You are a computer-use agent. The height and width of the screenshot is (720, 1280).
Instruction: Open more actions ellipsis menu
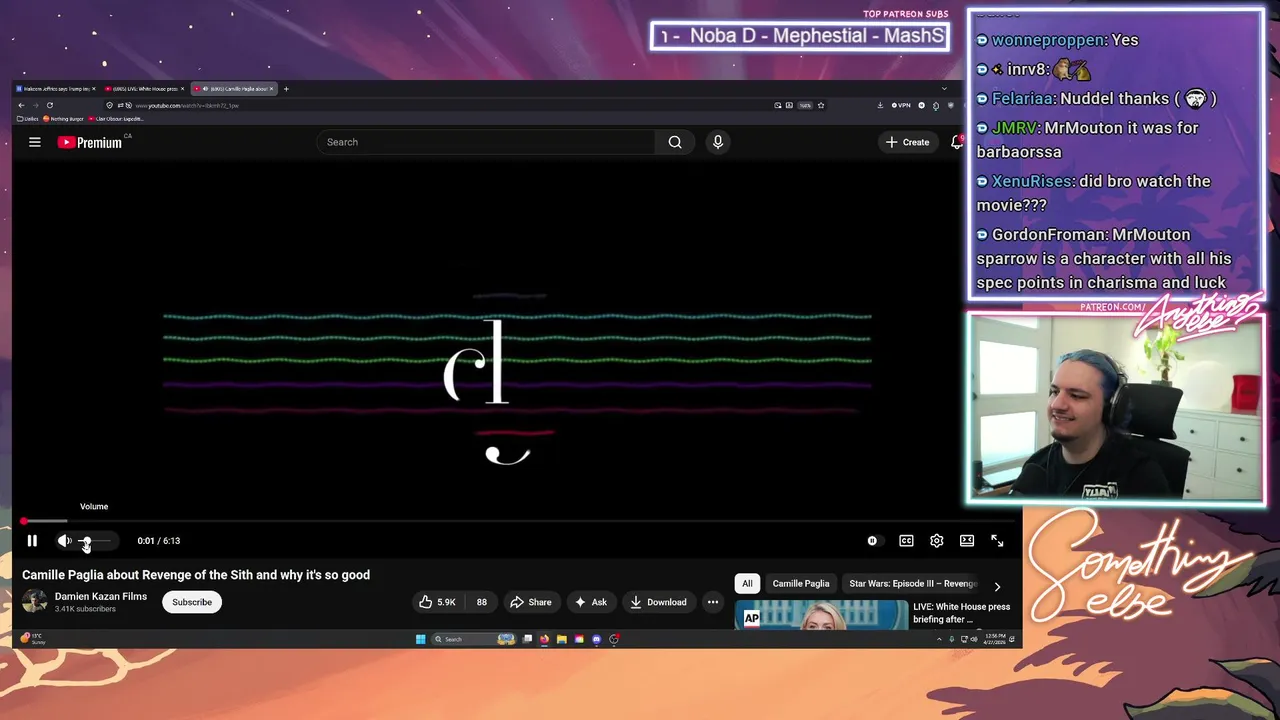(713, 602)
